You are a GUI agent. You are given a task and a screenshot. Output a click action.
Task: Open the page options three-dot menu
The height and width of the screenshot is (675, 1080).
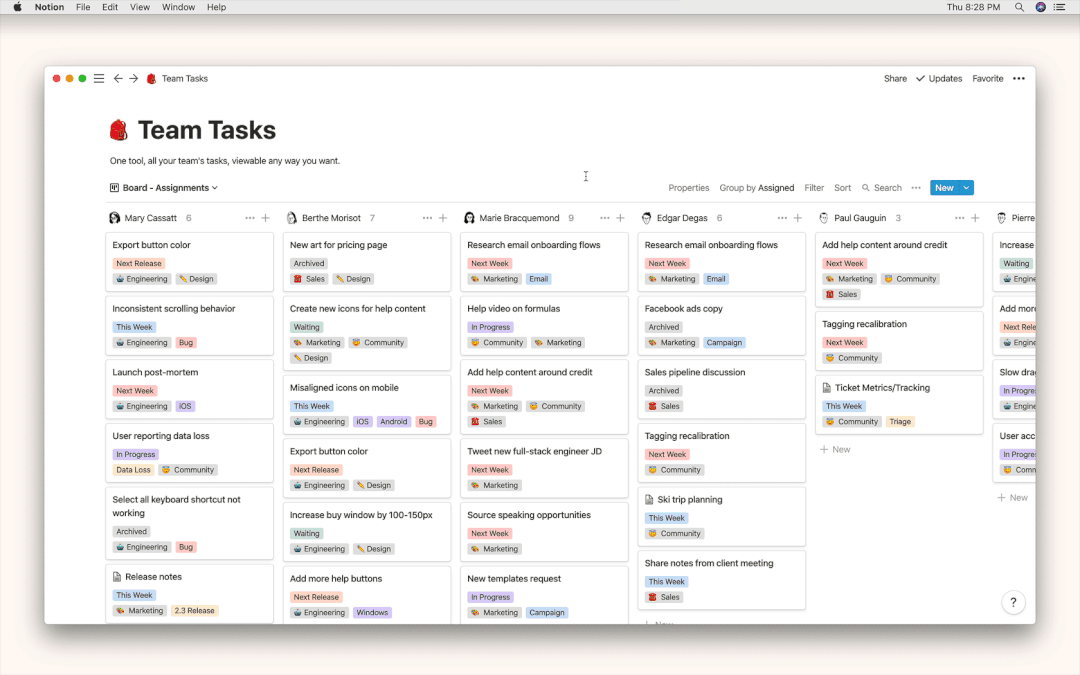coord(1019,78)
